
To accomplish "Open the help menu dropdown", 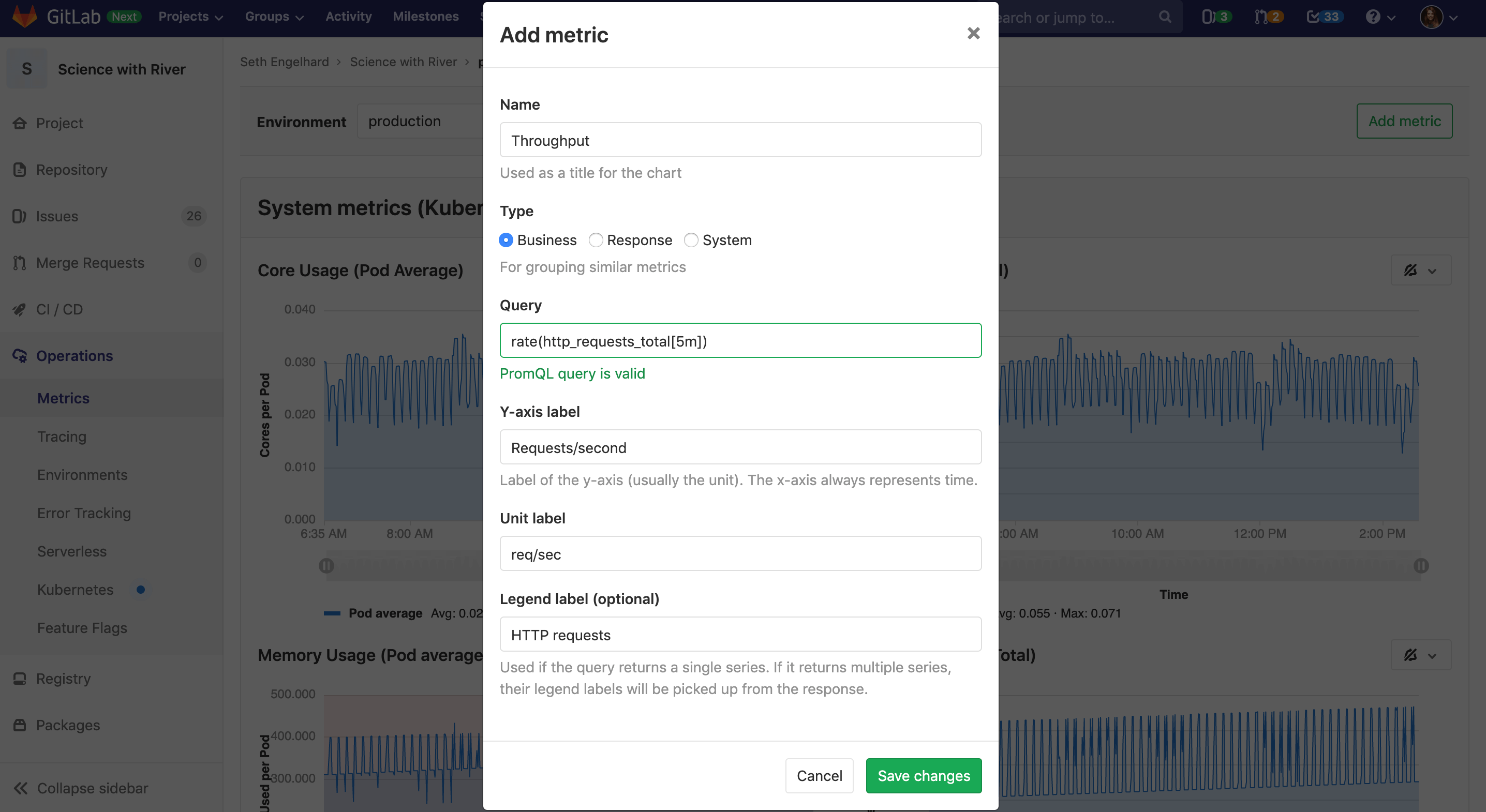I will (1380, 17).
